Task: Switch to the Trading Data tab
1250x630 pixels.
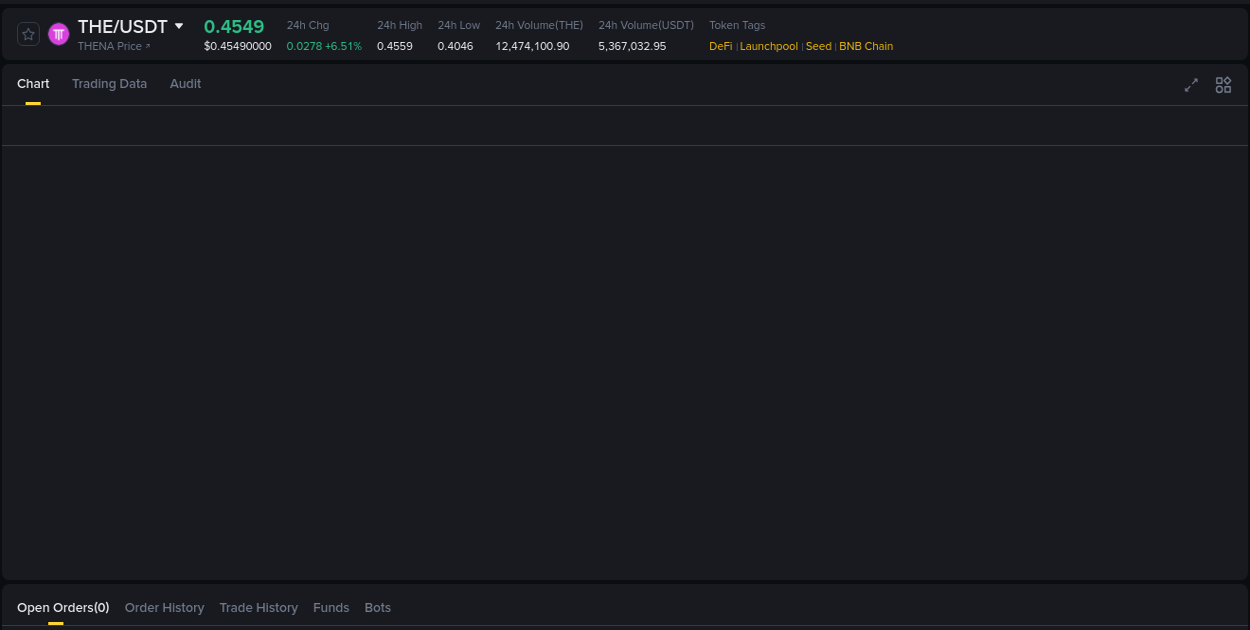Action: 109,84
